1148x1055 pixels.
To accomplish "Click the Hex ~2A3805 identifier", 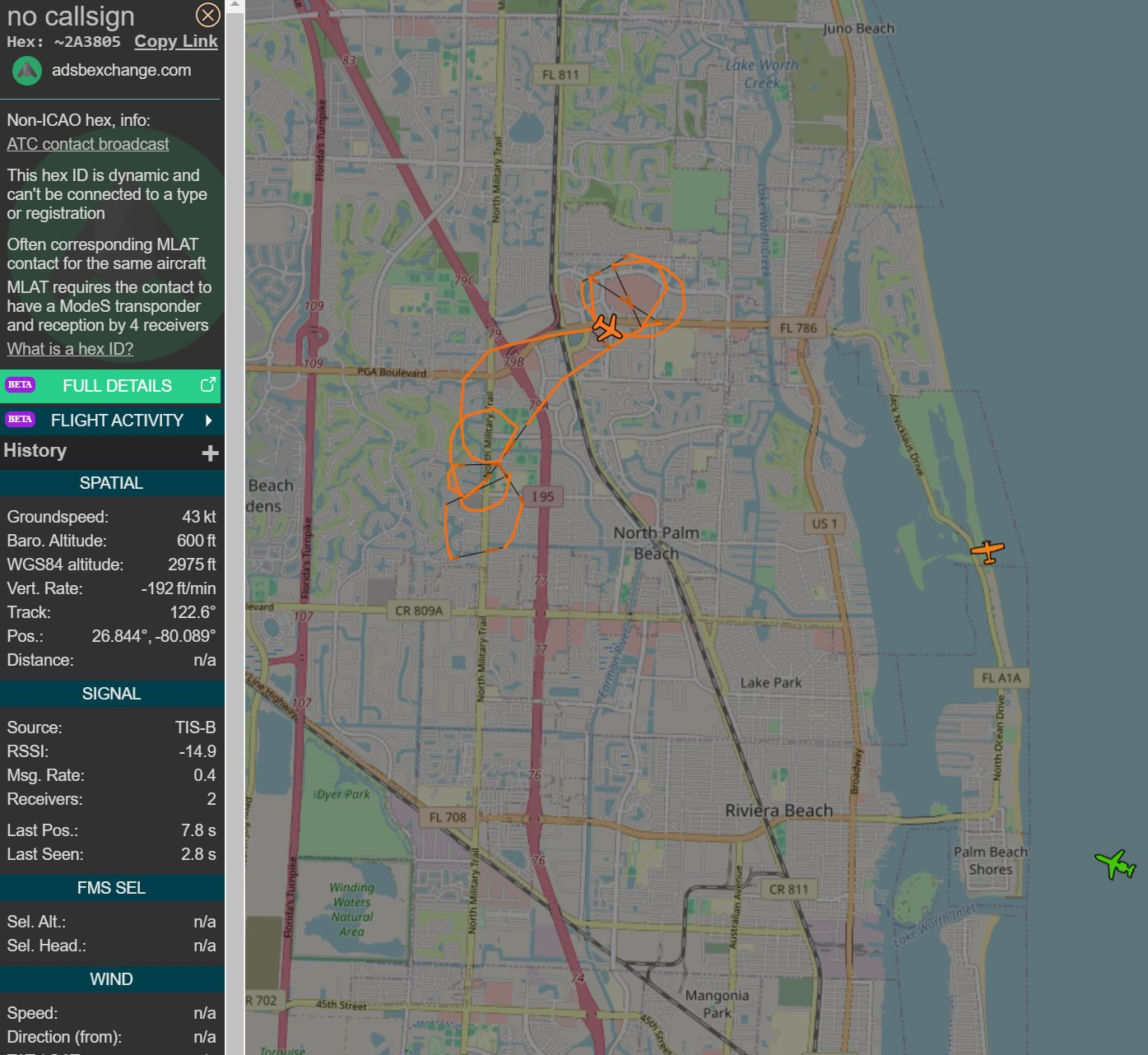I will (x=64, y=42).
